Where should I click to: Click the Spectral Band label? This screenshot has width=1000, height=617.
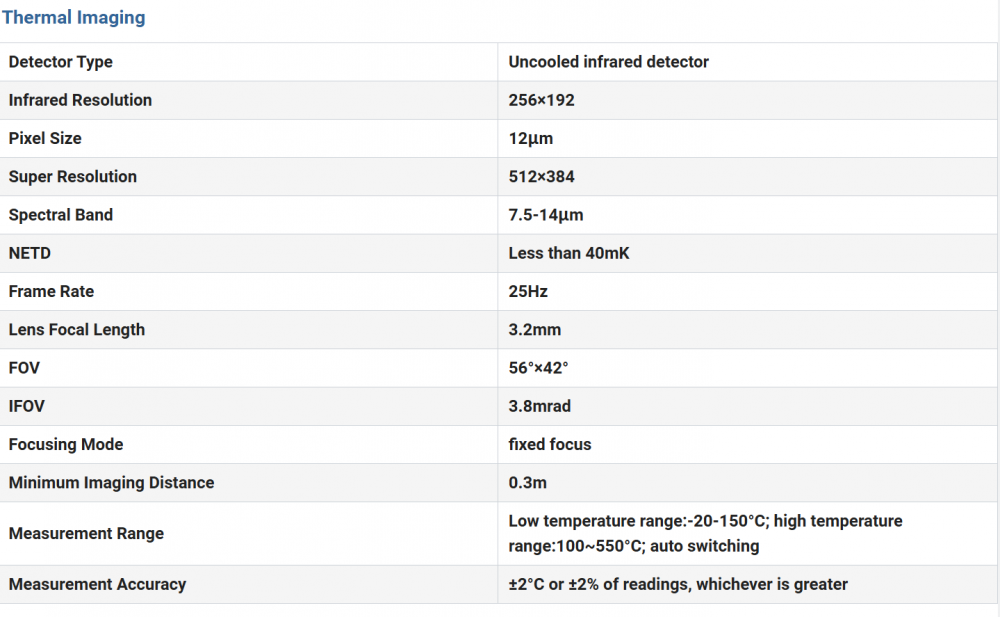pyautogui.click(x=60, y=215)
